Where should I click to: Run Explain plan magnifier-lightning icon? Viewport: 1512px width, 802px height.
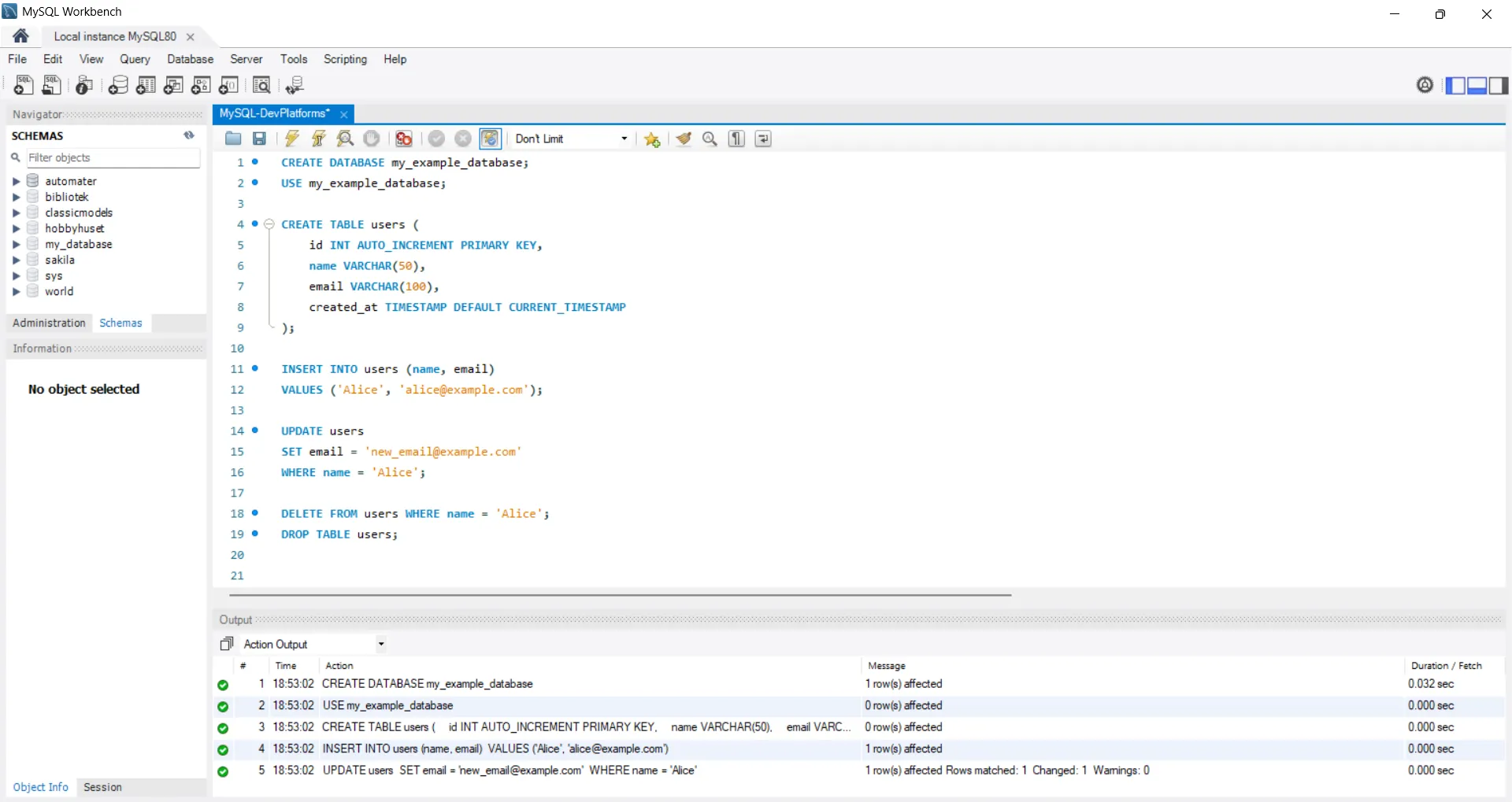pos(345,139)
